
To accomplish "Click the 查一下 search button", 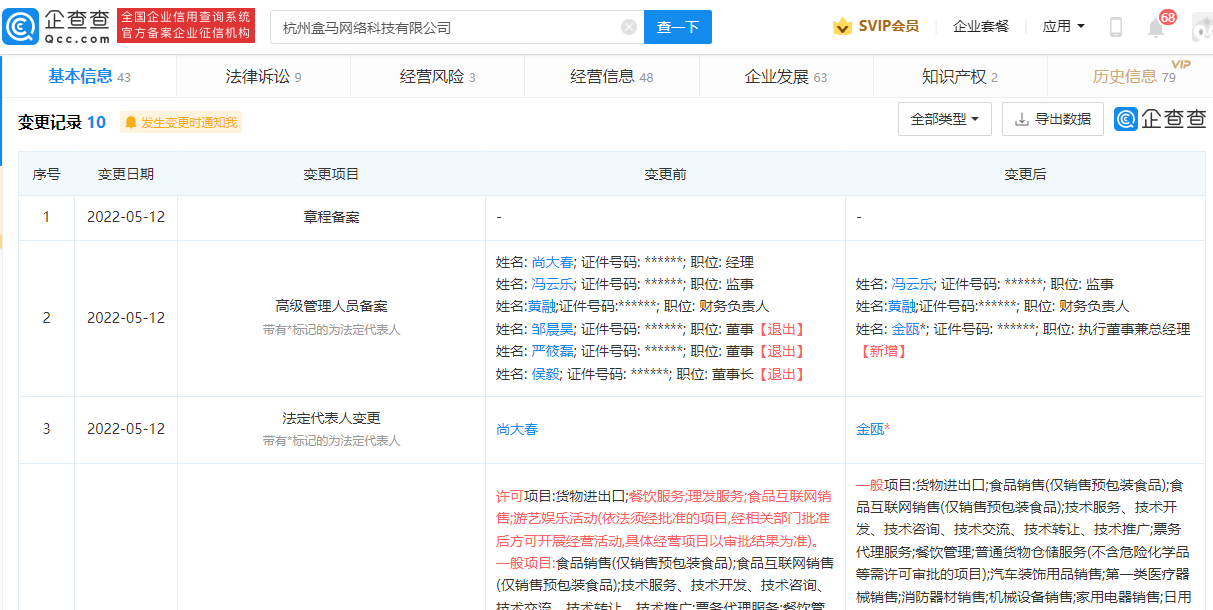I will pos(678,27).
